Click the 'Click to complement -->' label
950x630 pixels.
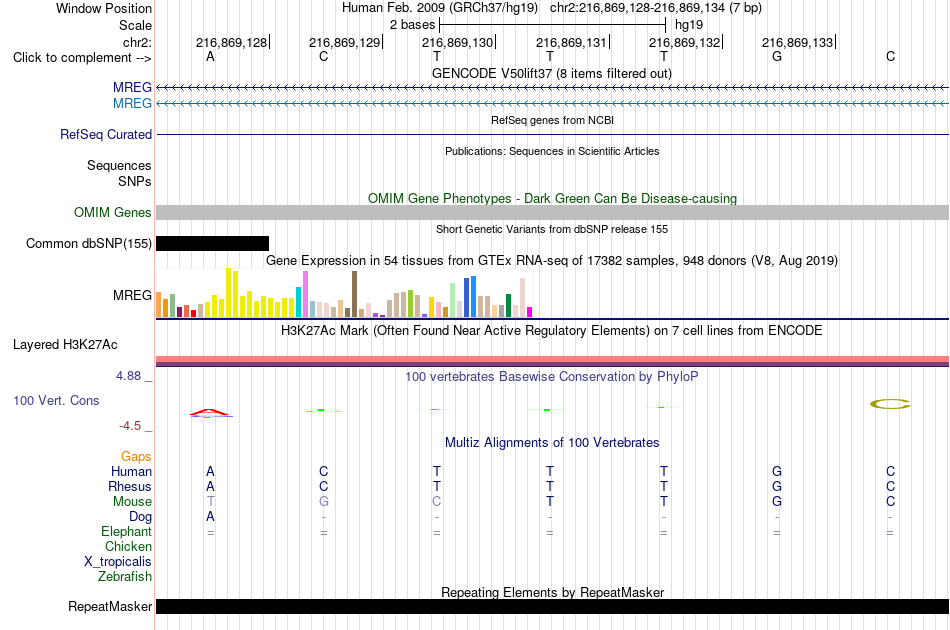pyautogui.click(x=82, y=58)
